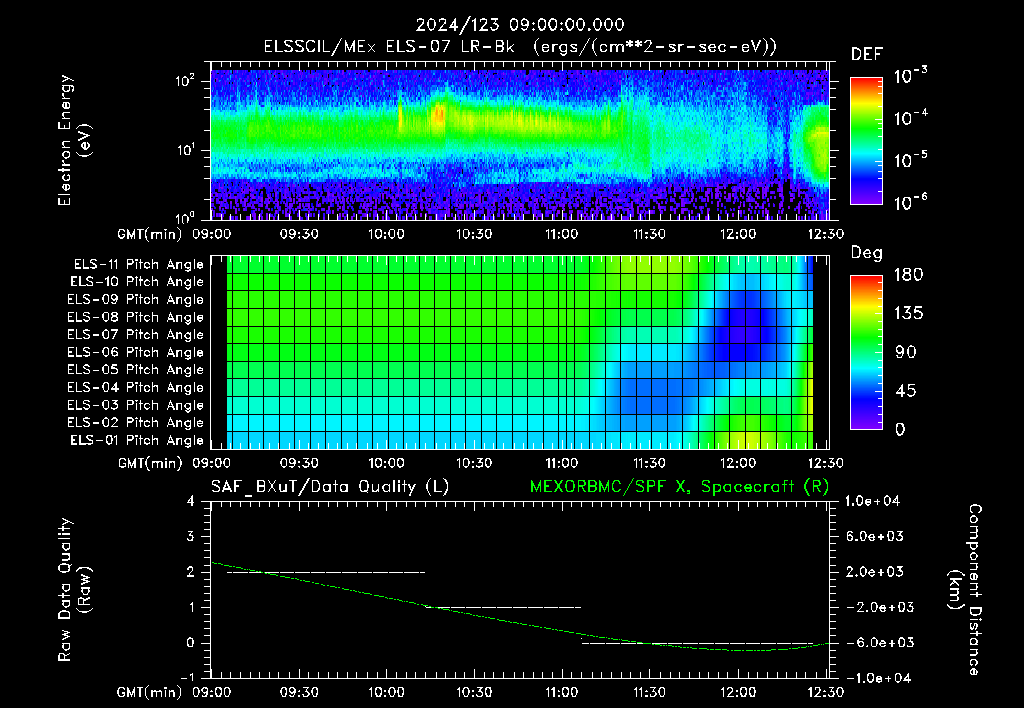Click the Deg pitch angle color bar
The image size is (1024, 708).
coord(866,352)
